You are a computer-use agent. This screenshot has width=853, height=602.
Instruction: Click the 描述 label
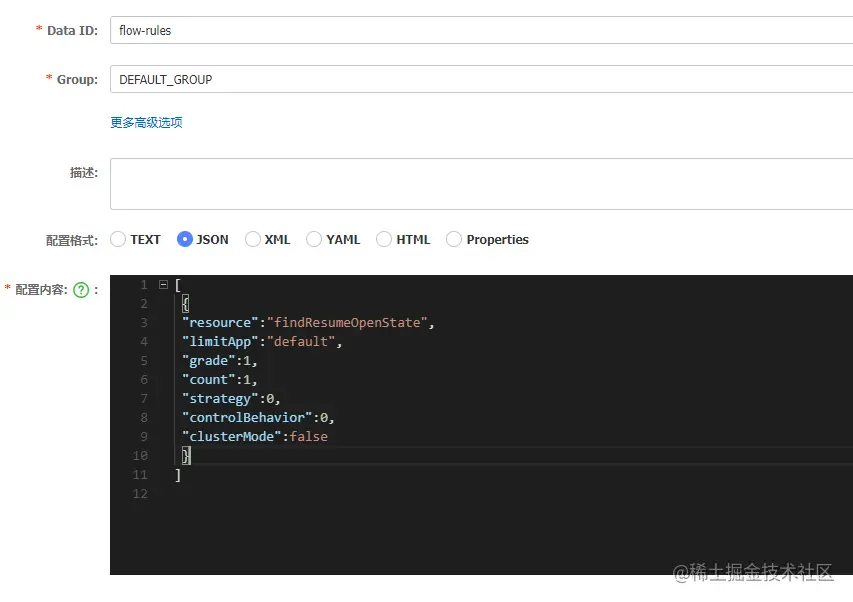[x=84, y=172]
